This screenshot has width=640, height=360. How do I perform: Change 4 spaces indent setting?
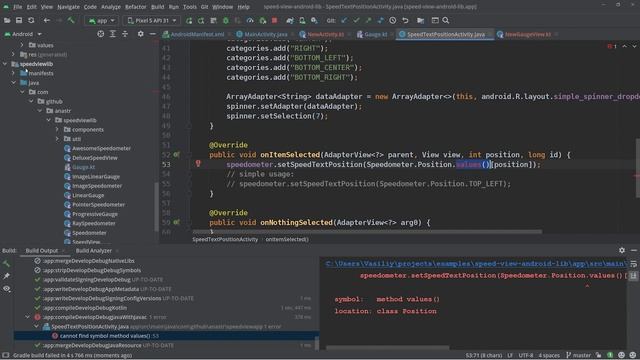click(549, 355)
